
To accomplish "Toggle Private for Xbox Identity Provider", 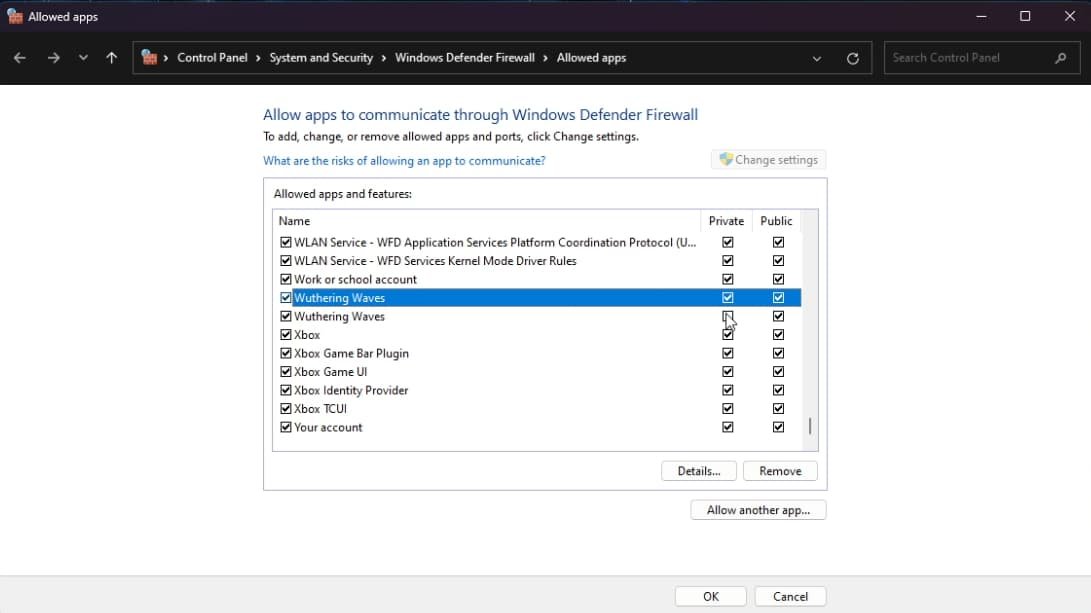I will (x=728, y=390).
